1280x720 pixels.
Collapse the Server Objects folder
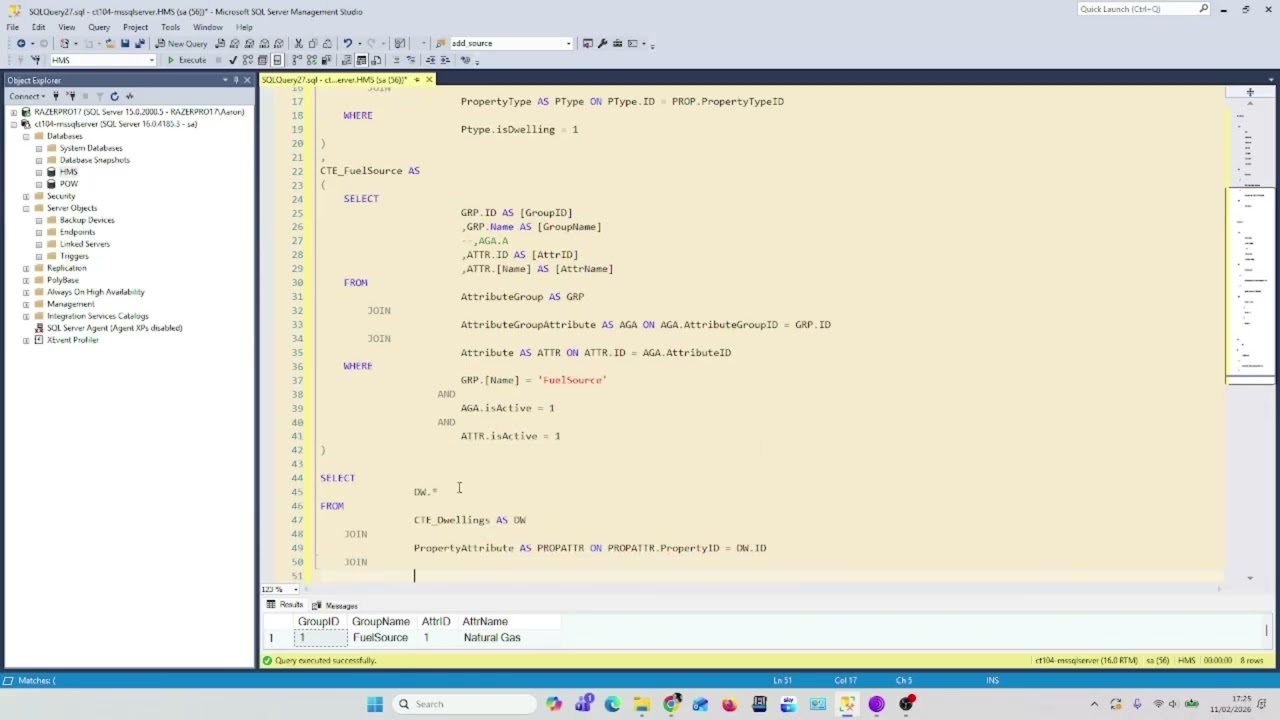point(26,208)
